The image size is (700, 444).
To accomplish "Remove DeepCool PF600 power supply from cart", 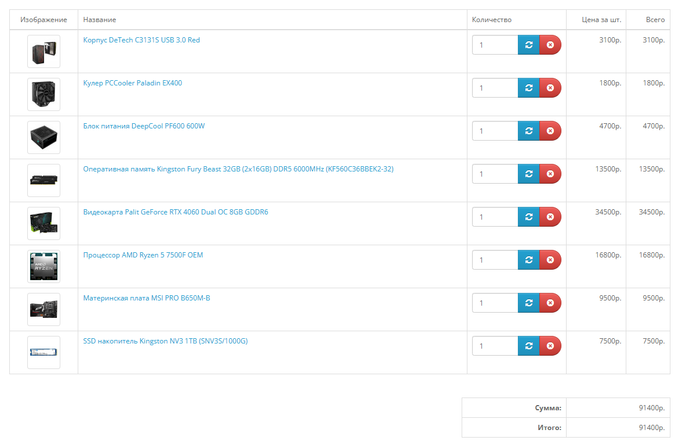I will click(550, 131).
